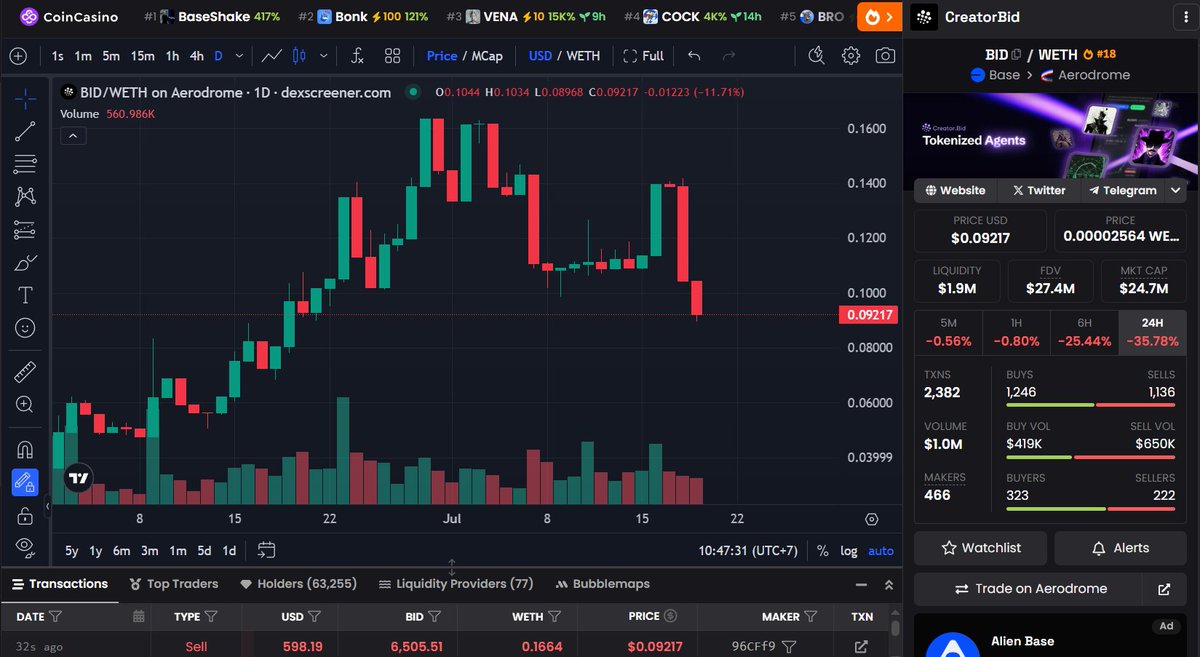Screen dimensions: 1200x657
Task: Toggle hide all drawings eye icon
Action: (x=26, y=547)
